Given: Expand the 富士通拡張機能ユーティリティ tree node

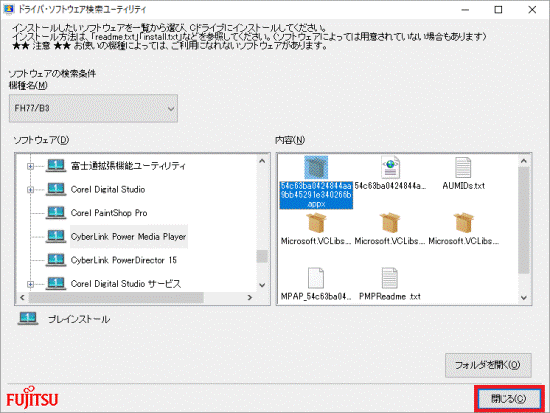Looking at the screenshot, I should 31,166.
